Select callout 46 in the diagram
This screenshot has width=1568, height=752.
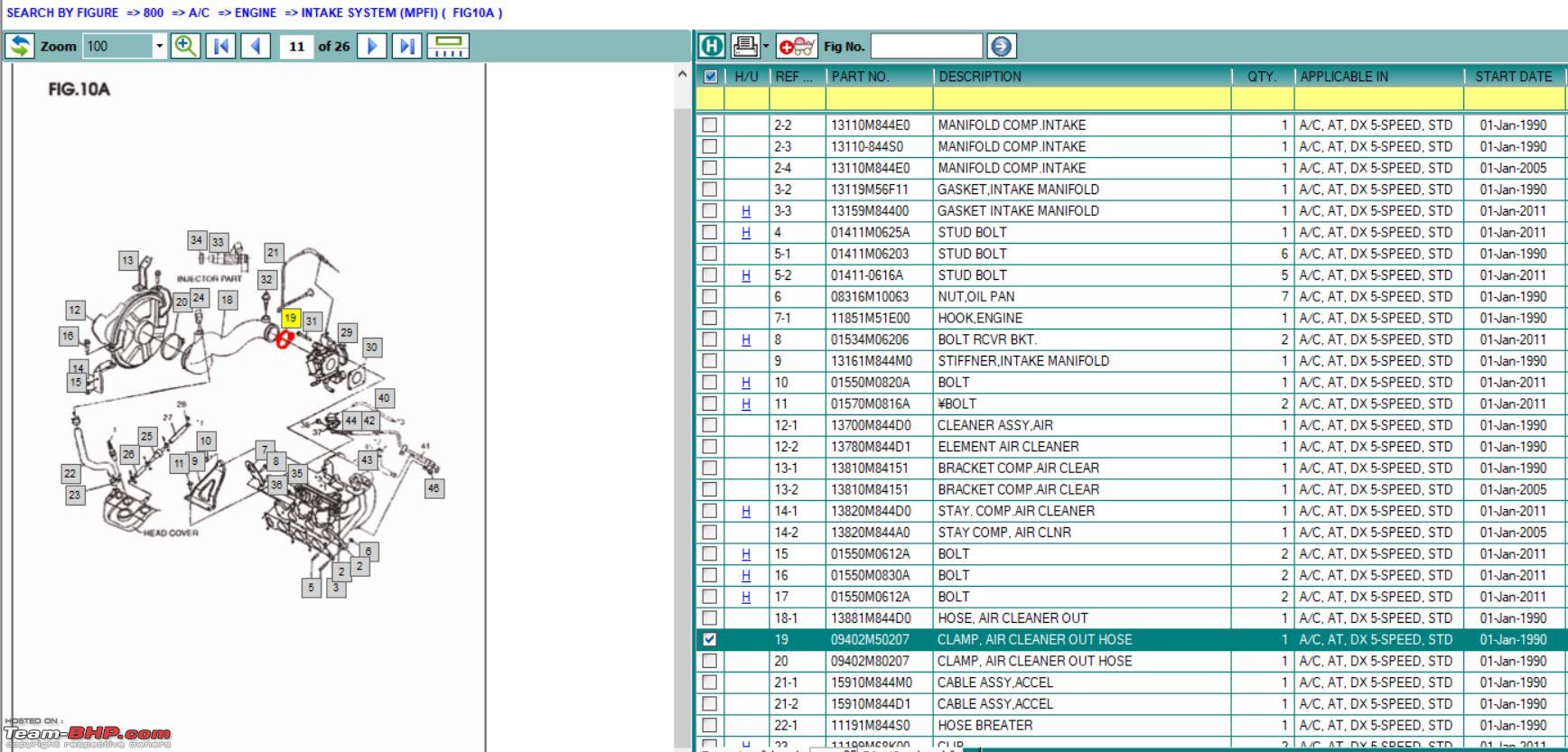tap(434, 488)
